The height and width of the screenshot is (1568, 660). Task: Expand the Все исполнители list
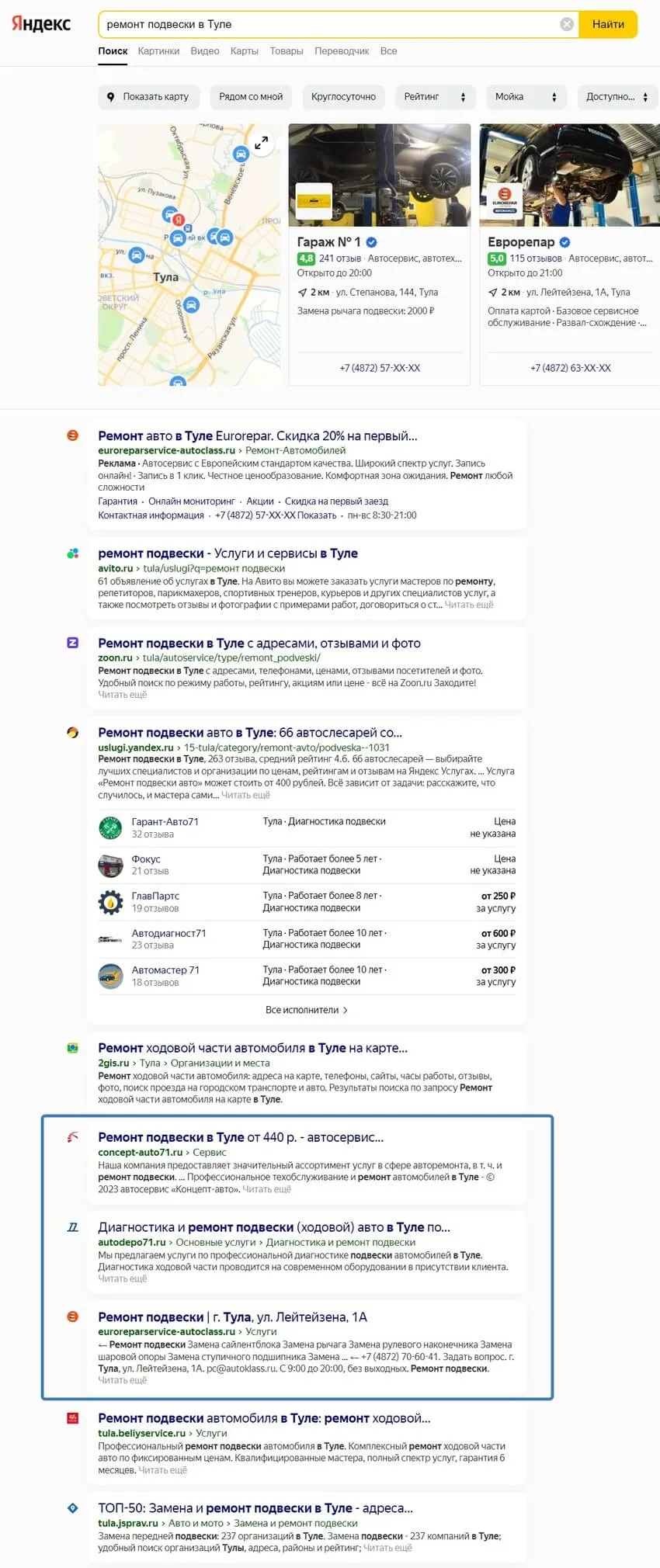[x=306, y=1010]
